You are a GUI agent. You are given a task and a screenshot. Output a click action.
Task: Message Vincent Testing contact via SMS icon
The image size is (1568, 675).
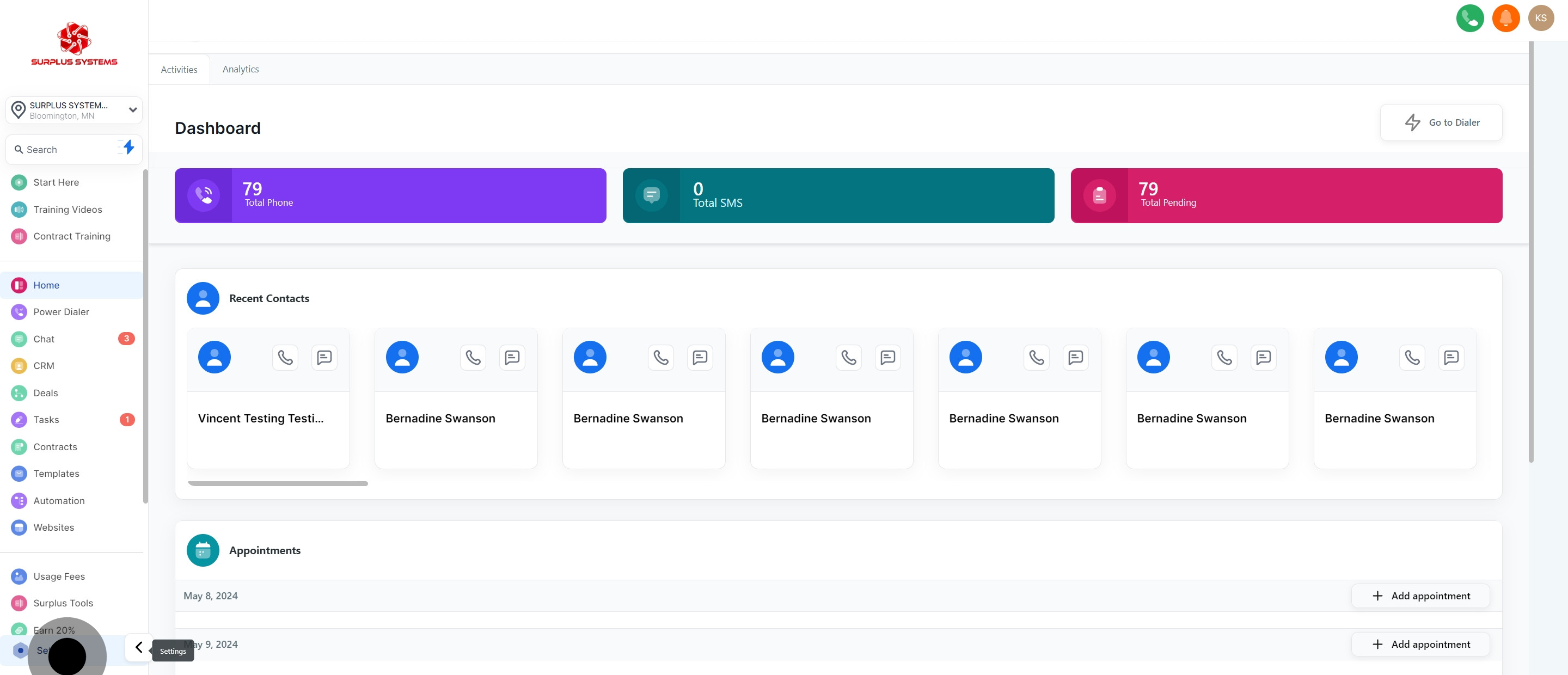[324, 357]
